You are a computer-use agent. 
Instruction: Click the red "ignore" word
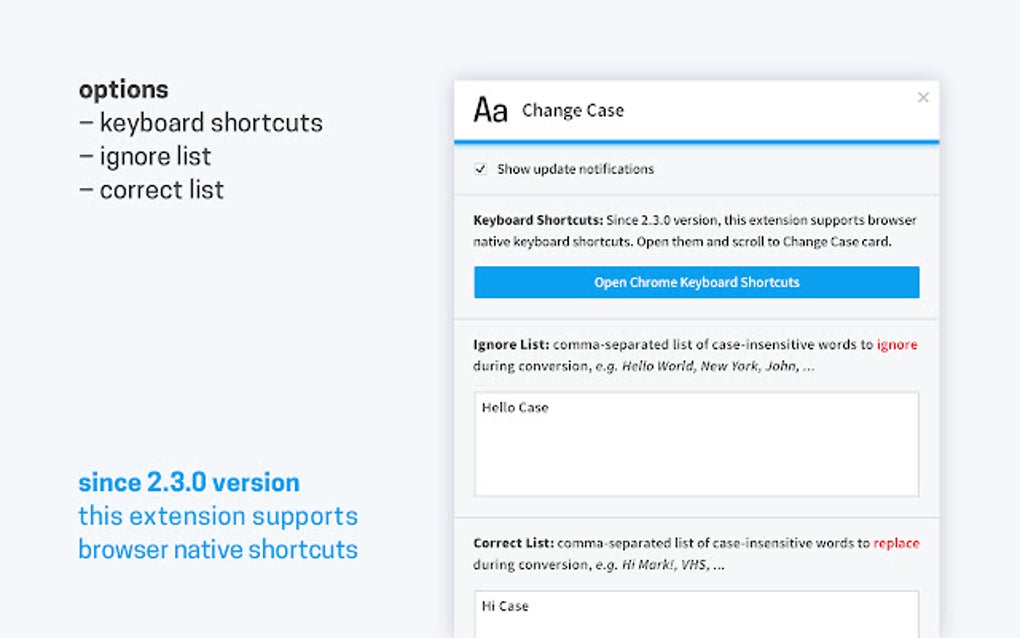coord(896,344)
